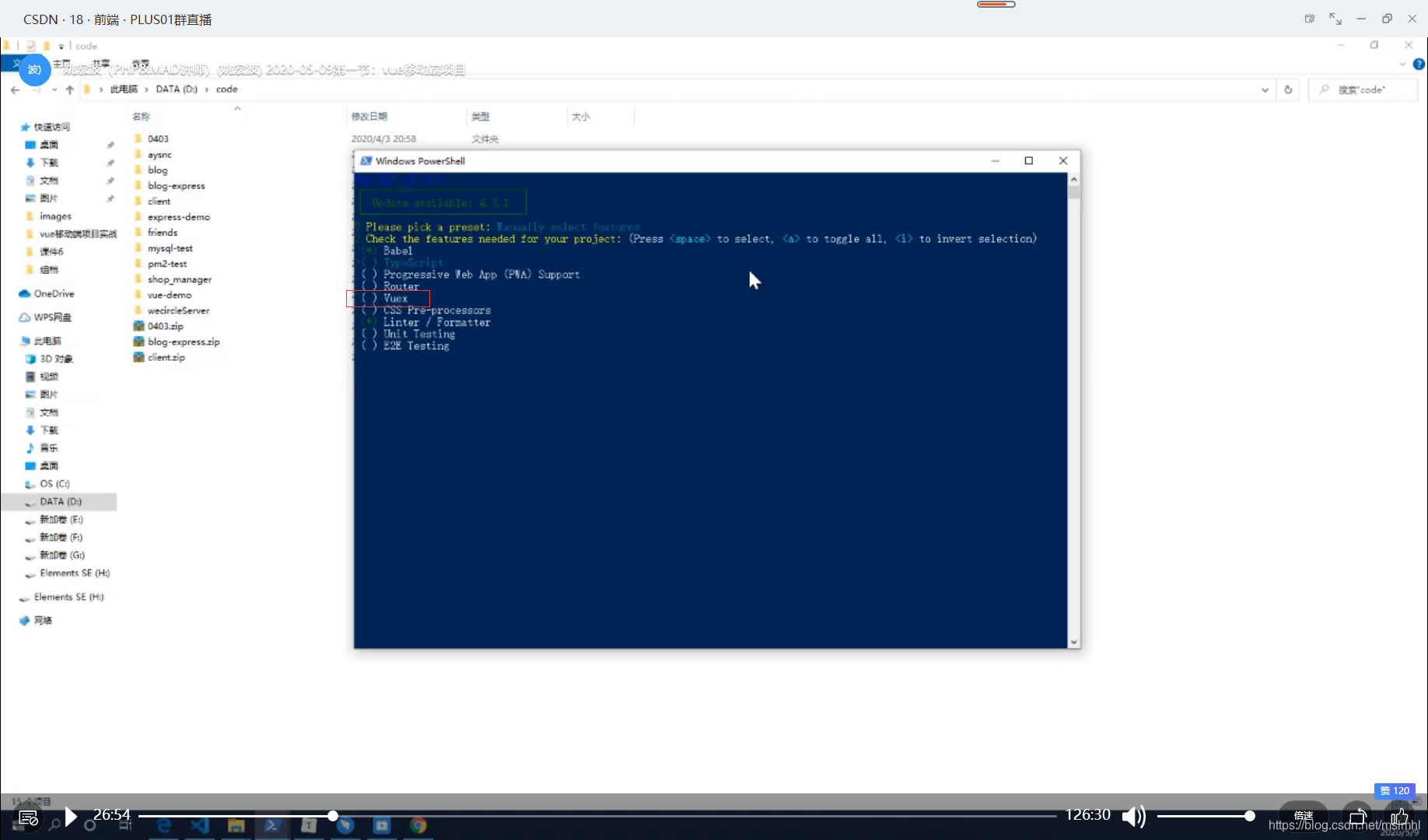This screenshot has width=1428, height=840.
Task: Select DATA (D:) drive in navigation pane
Action: tap(59, 502)
